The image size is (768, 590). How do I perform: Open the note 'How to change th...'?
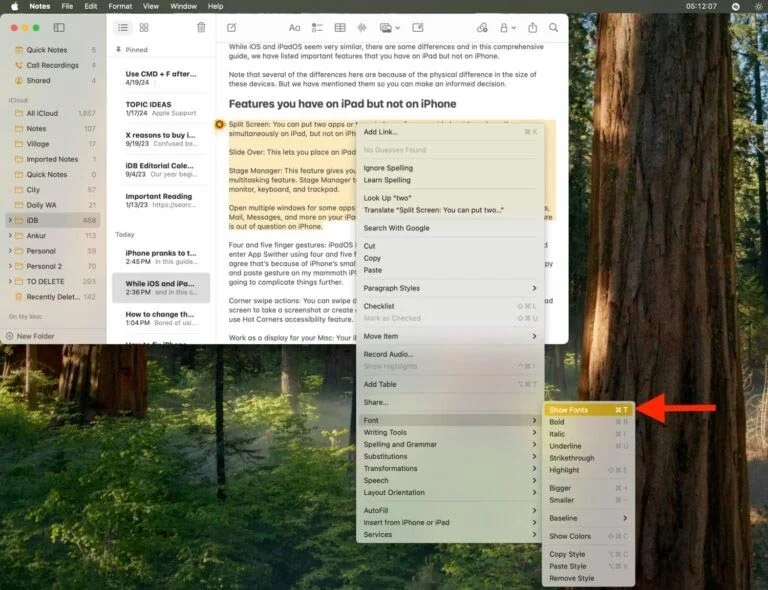pyautogui.click(x=161, y=318)
